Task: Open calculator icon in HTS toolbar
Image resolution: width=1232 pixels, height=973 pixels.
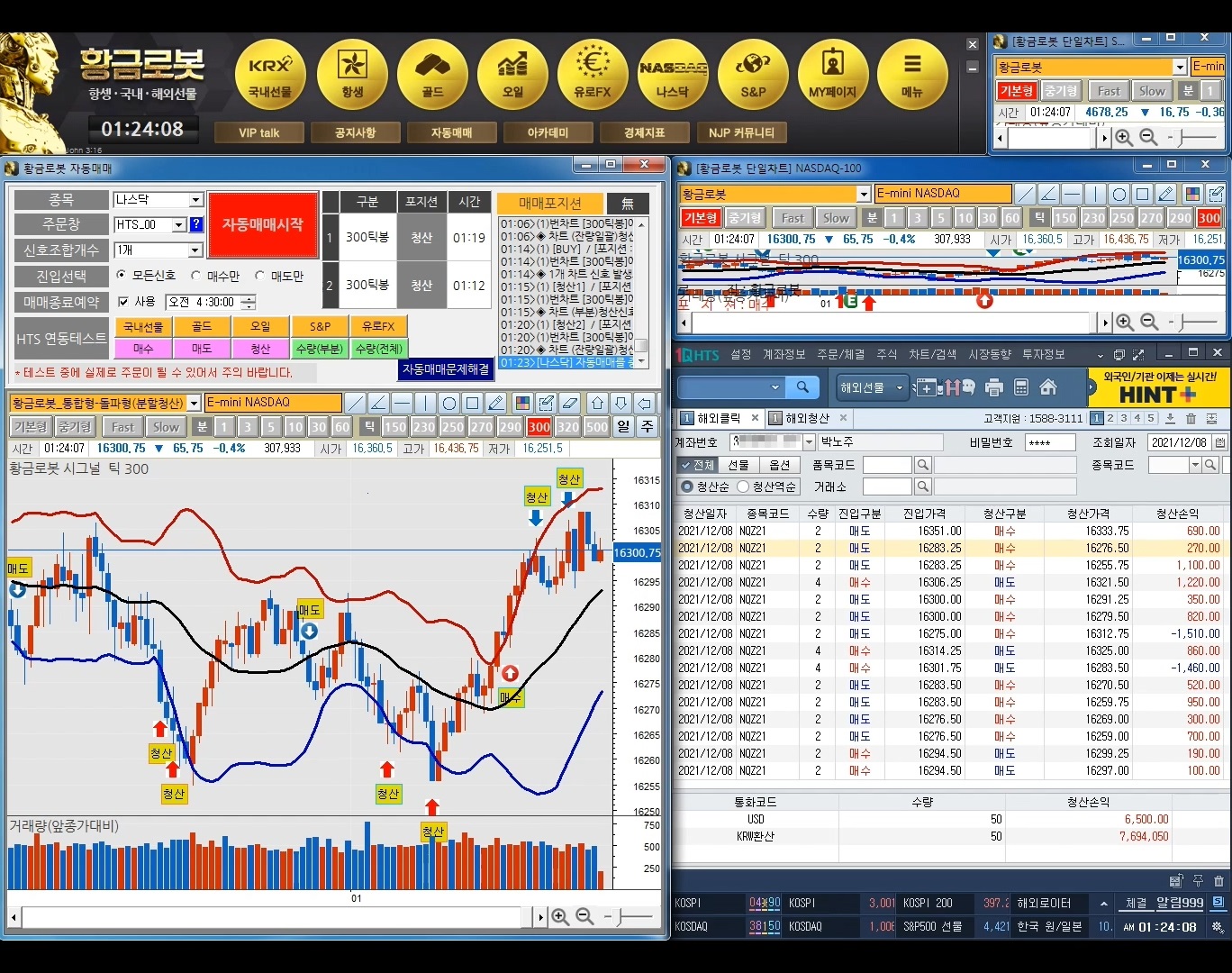Action: [x=1021, y=387]
